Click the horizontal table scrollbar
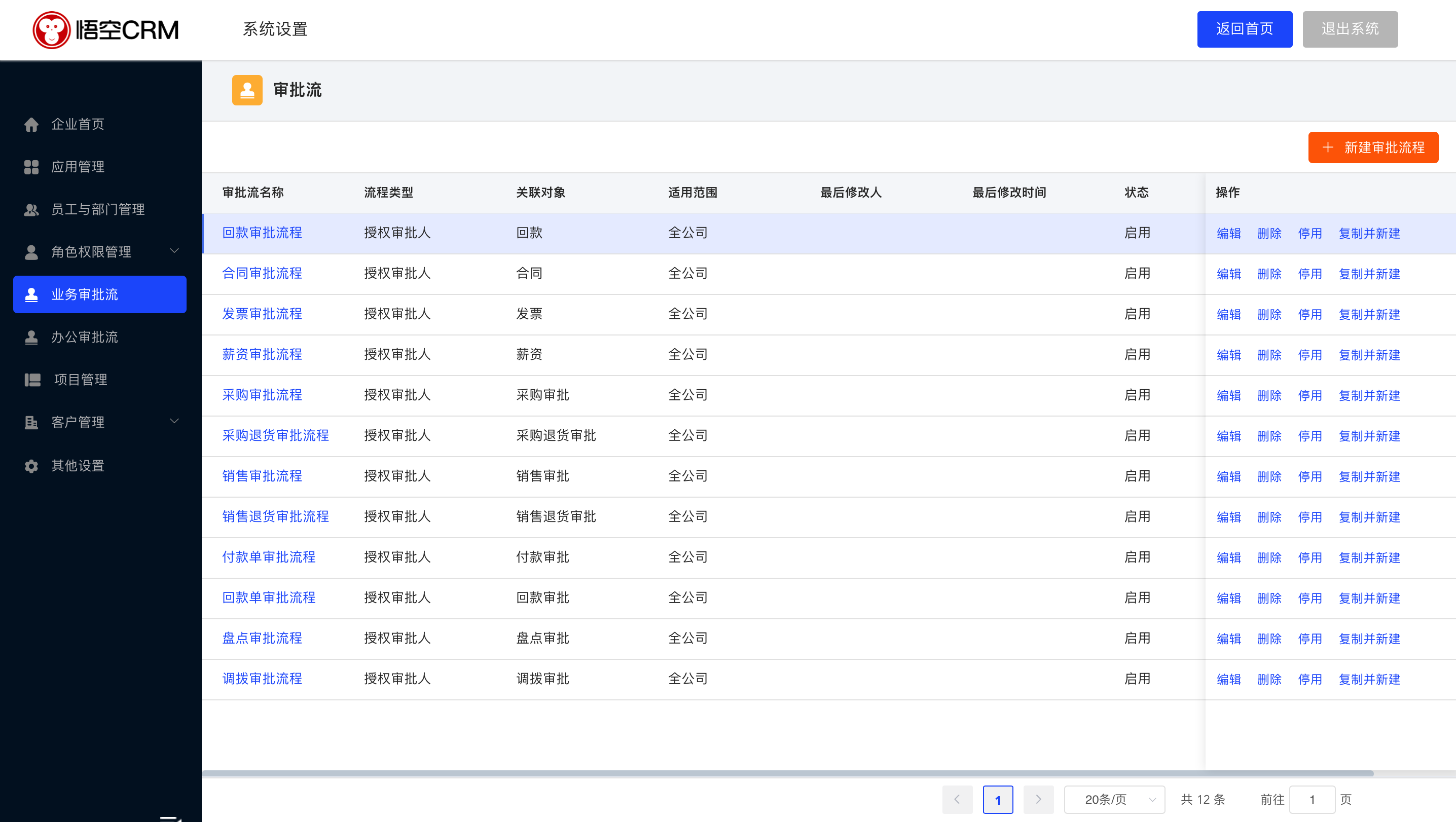This screenshot has width=1456, height=822. point(787,773)
